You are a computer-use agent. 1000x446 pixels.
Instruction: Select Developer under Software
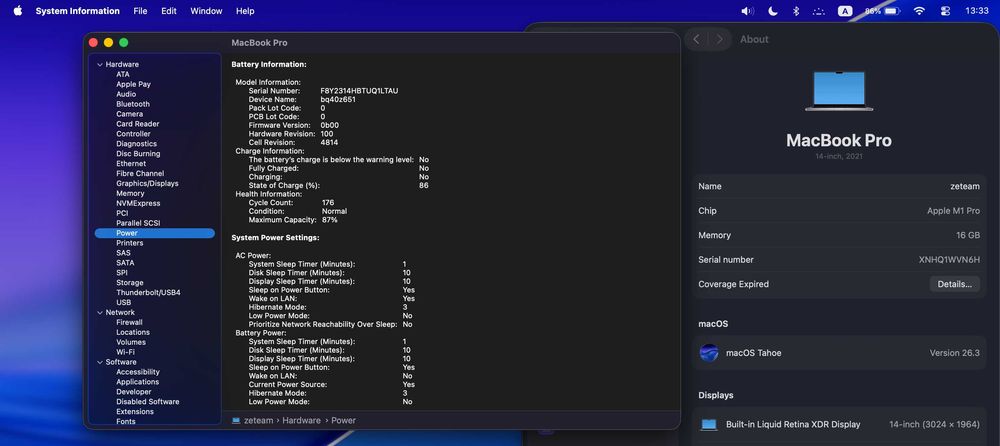[x=134, y=392]
